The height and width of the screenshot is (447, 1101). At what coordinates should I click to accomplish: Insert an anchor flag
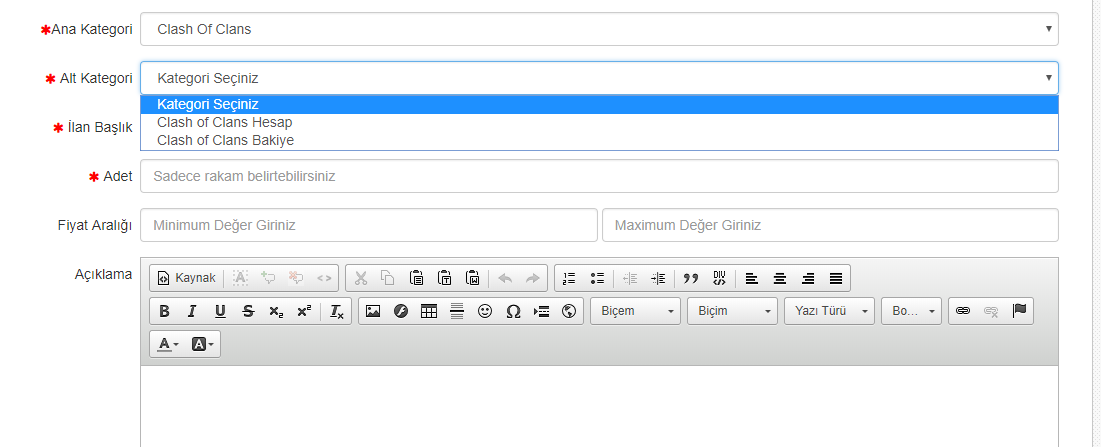coord(1019,311)
